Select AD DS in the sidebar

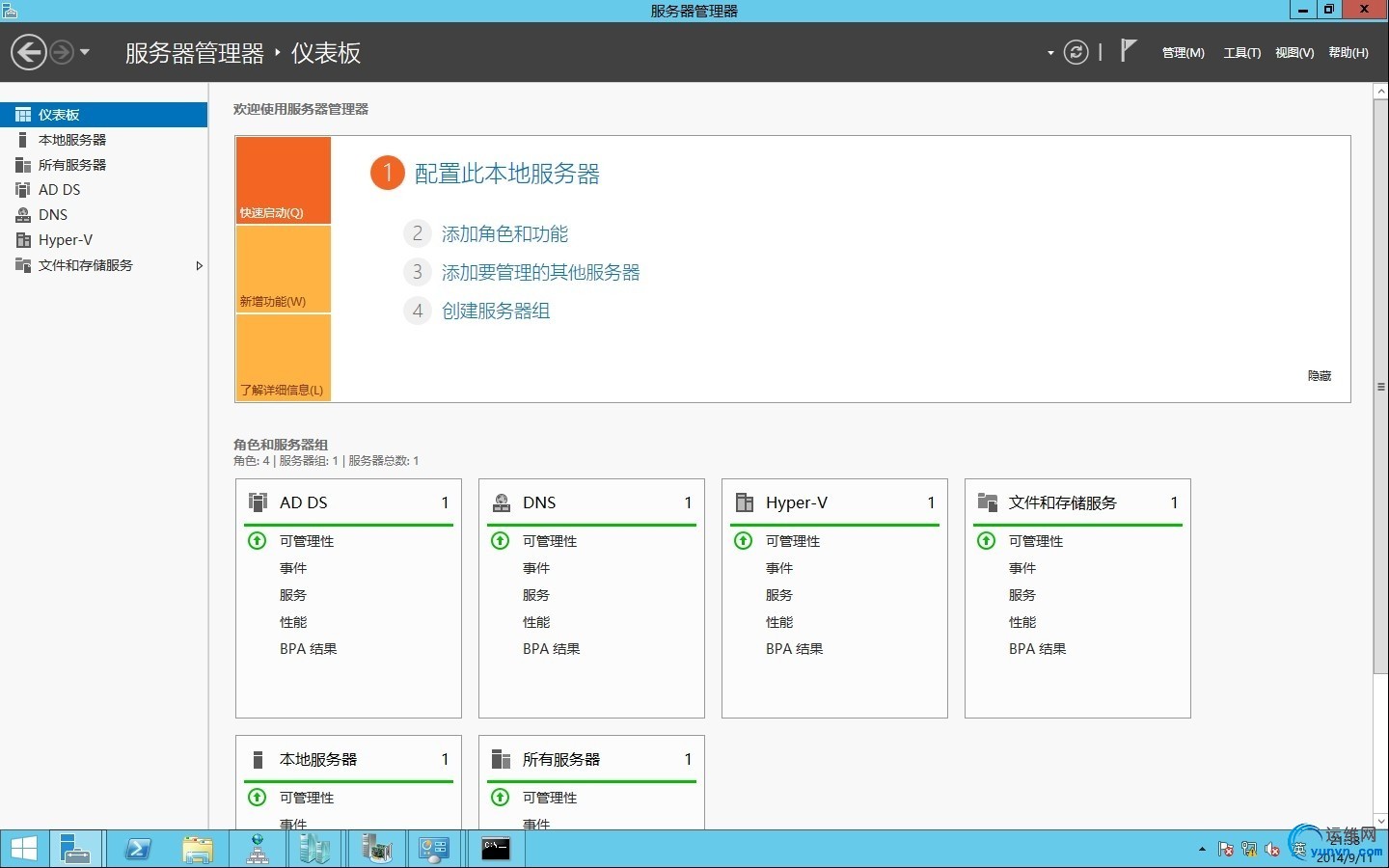[x=103, y=190]
